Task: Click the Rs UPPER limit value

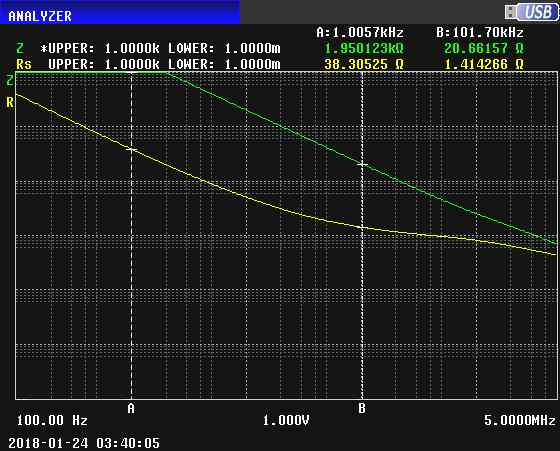Action: 132,64
